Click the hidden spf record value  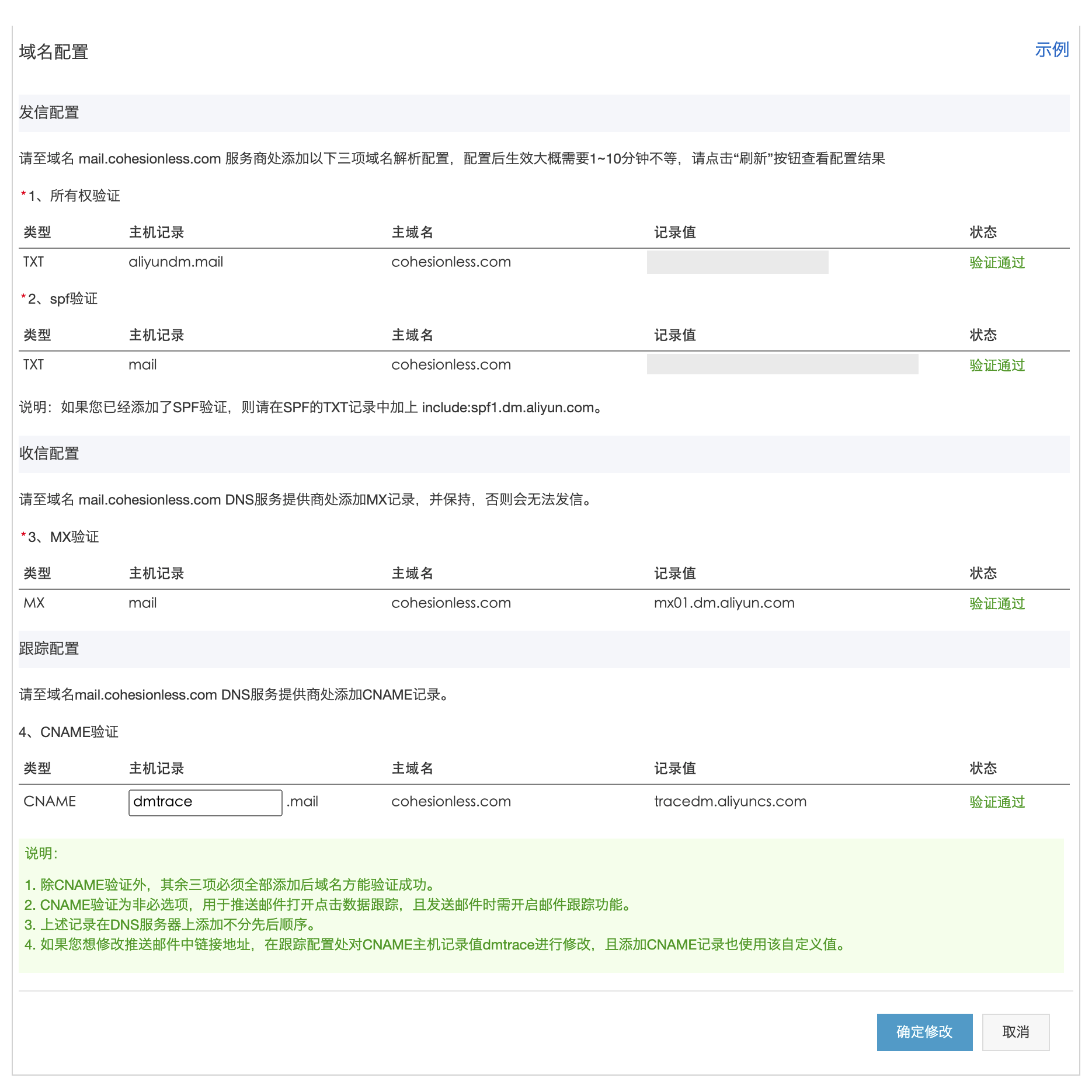click(x=782, y=364)
